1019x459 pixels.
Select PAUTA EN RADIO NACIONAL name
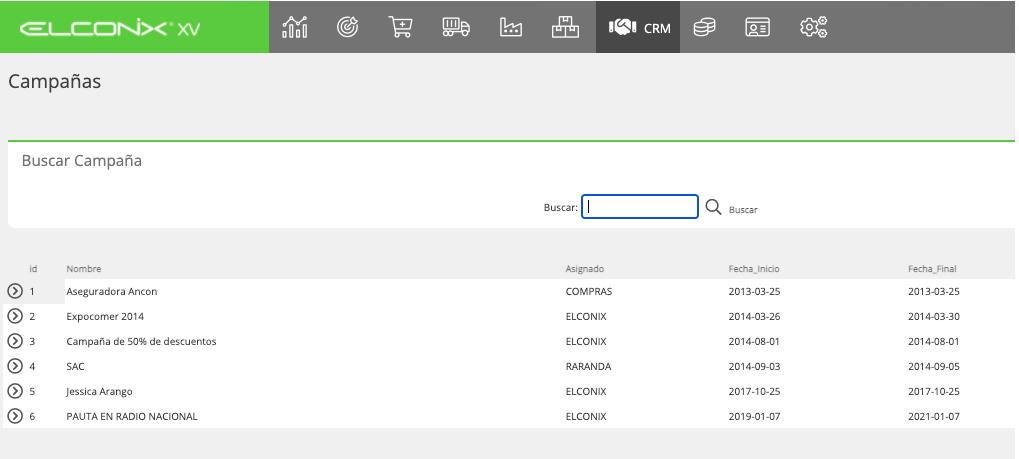132,416
